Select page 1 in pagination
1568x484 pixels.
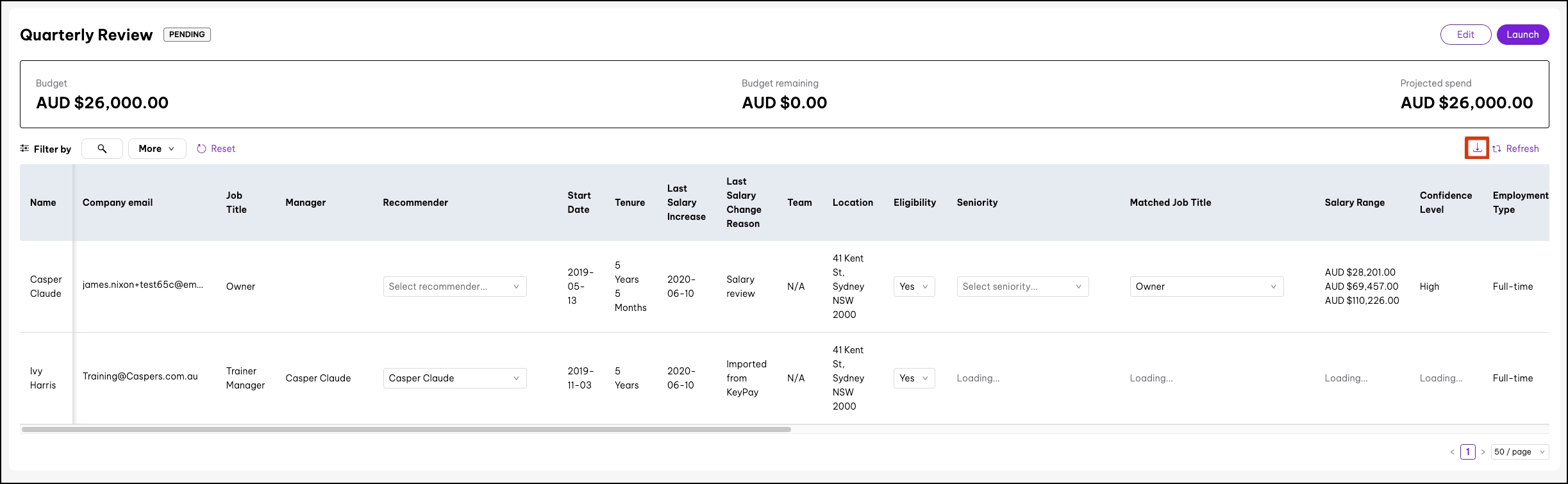point(1468,452)
